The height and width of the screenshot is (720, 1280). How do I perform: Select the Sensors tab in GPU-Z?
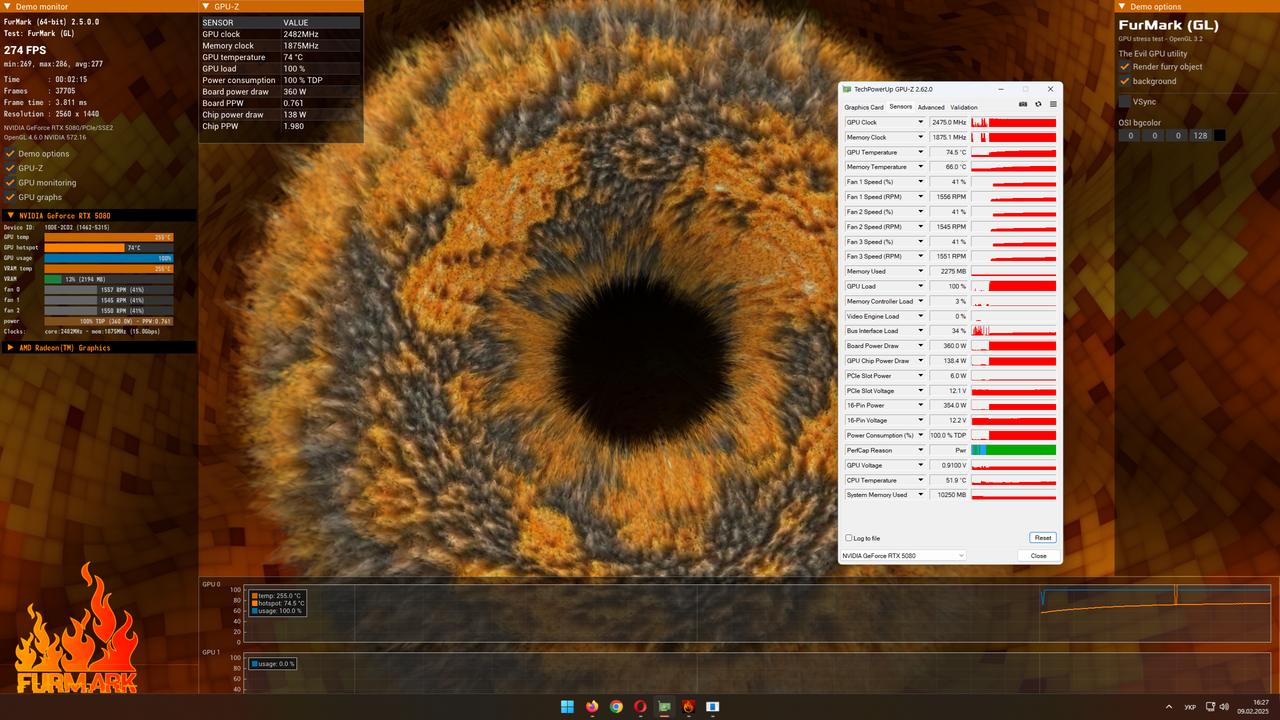(x=901, y=107)
